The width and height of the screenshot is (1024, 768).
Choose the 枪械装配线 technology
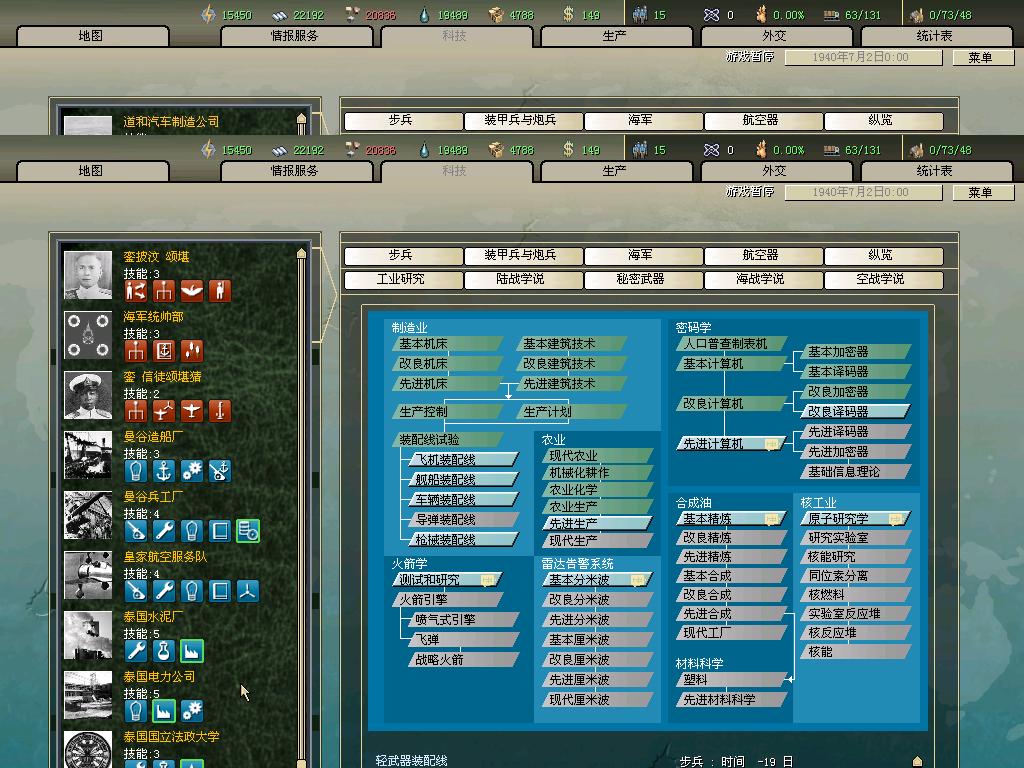click(464, 540)
